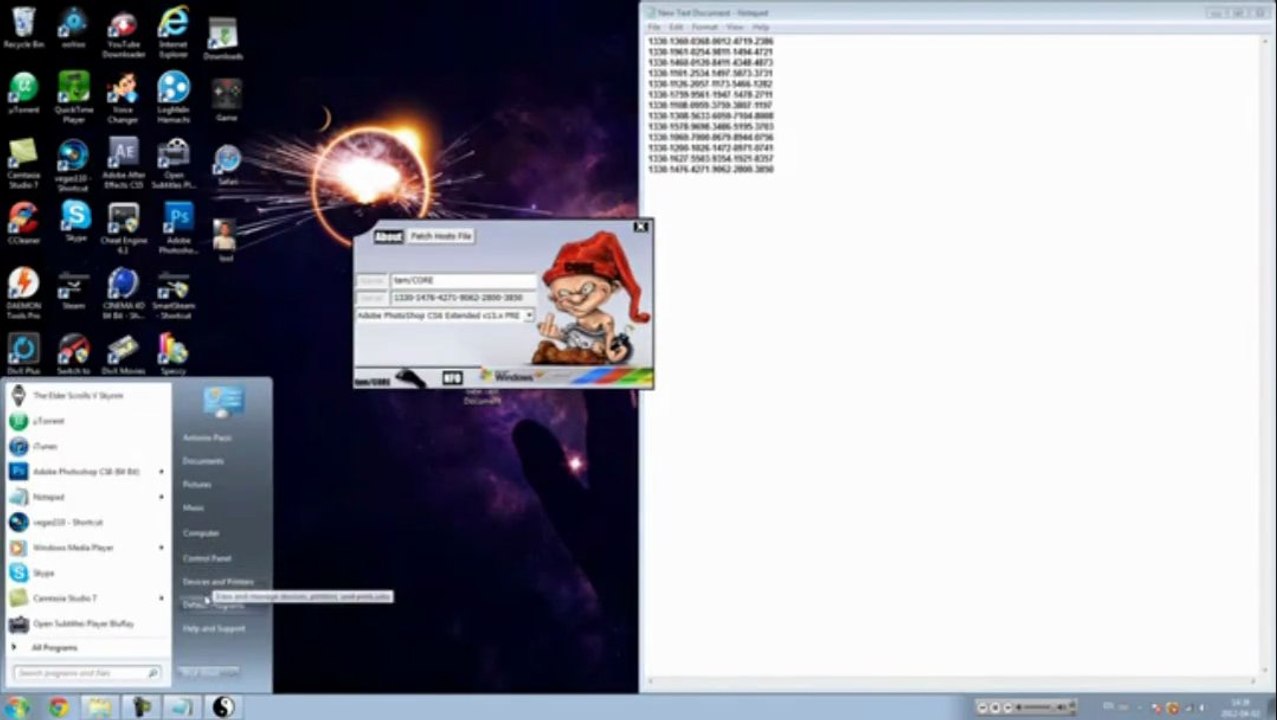Select the LogMeIn Hamachi desktop icon
Viewport: 1277px width, 720px height.
click(x=173, y=97)
